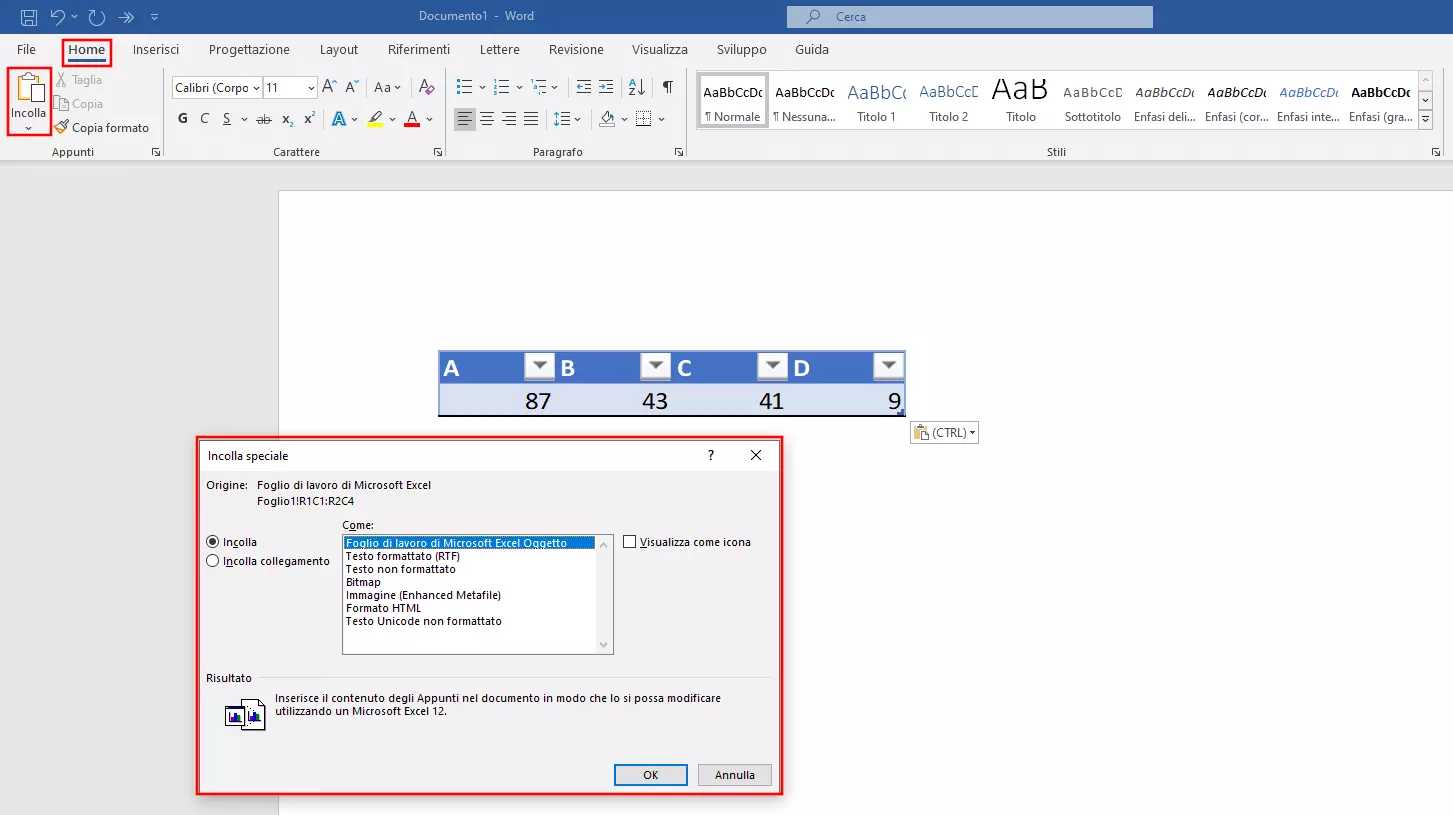Viewport: 1453px width, 815px height.
Task: Open change case Aa dropdown
Action: 389,87
